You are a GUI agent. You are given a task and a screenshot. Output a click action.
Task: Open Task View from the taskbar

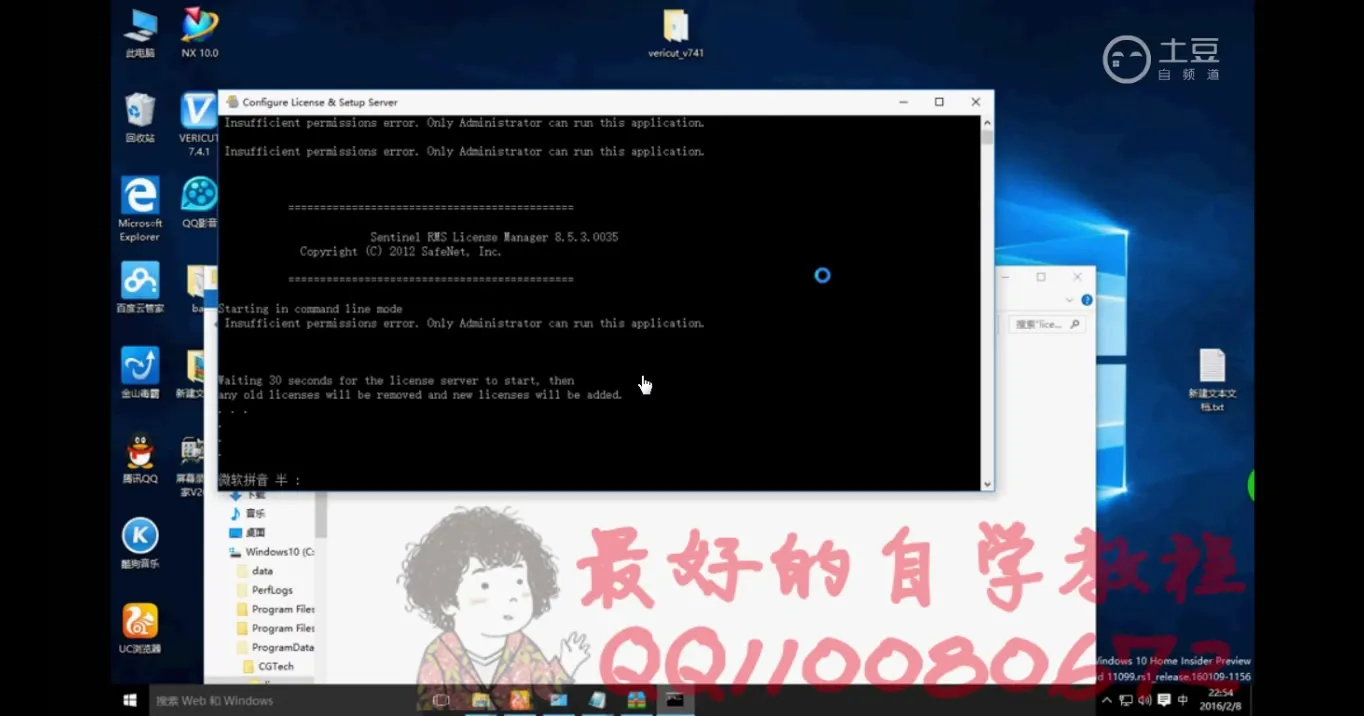click(441, 700)
